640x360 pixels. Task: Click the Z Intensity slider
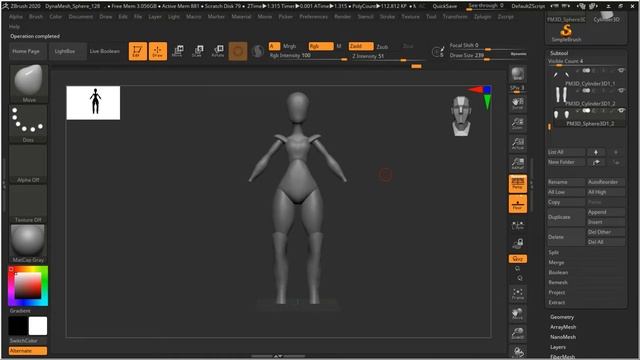pos(387,57)
